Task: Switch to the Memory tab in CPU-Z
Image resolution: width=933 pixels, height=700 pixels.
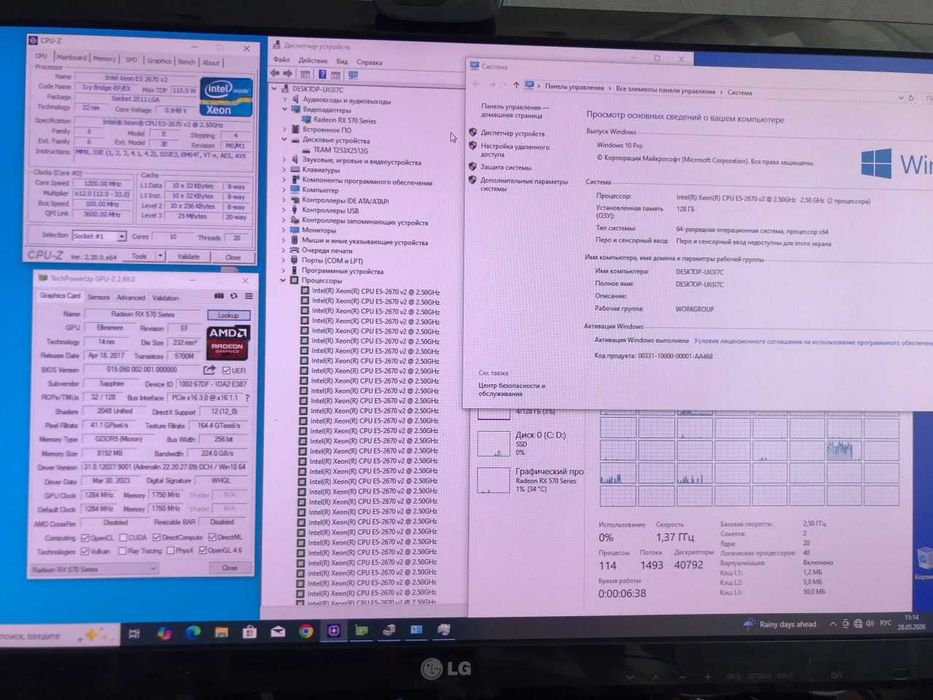Action: 104,58
